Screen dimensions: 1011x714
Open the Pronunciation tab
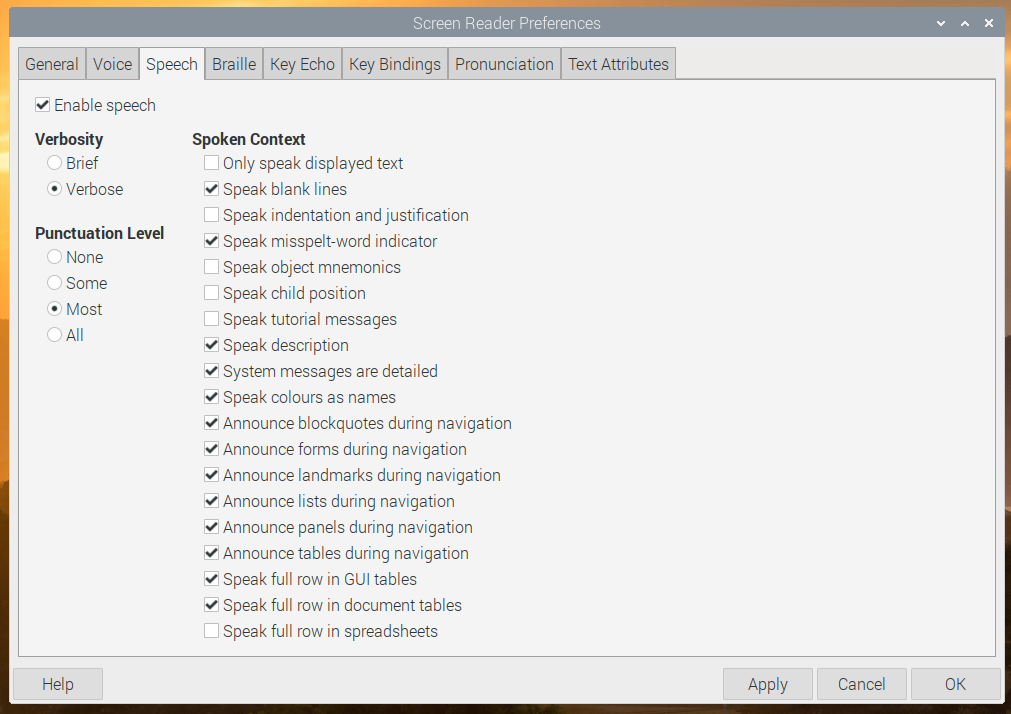click(x=504, y=63)
